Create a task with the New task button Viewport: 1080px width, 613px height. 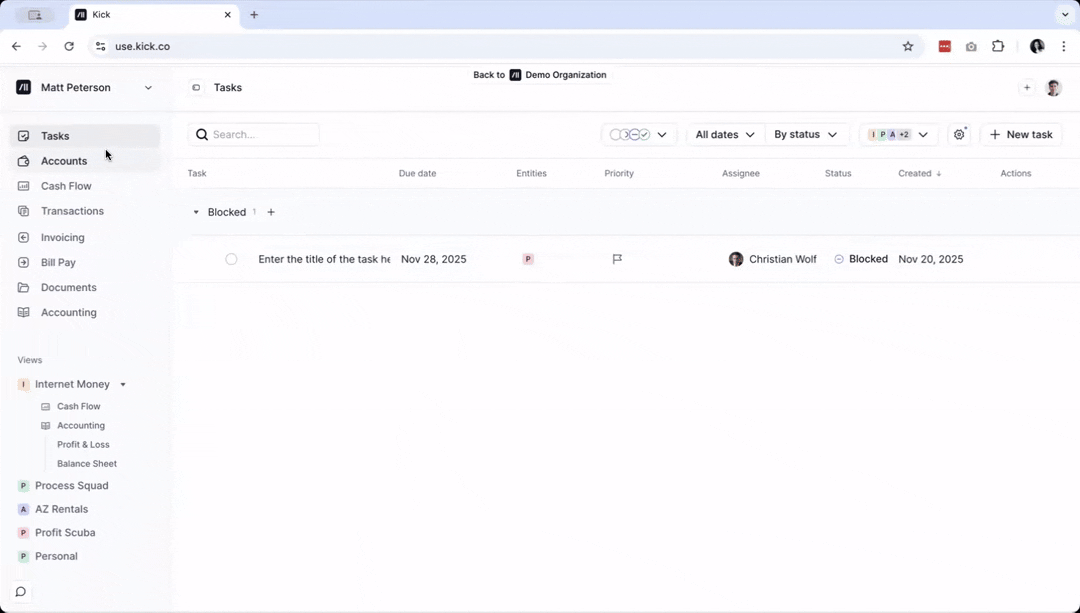pos(1021,134)
